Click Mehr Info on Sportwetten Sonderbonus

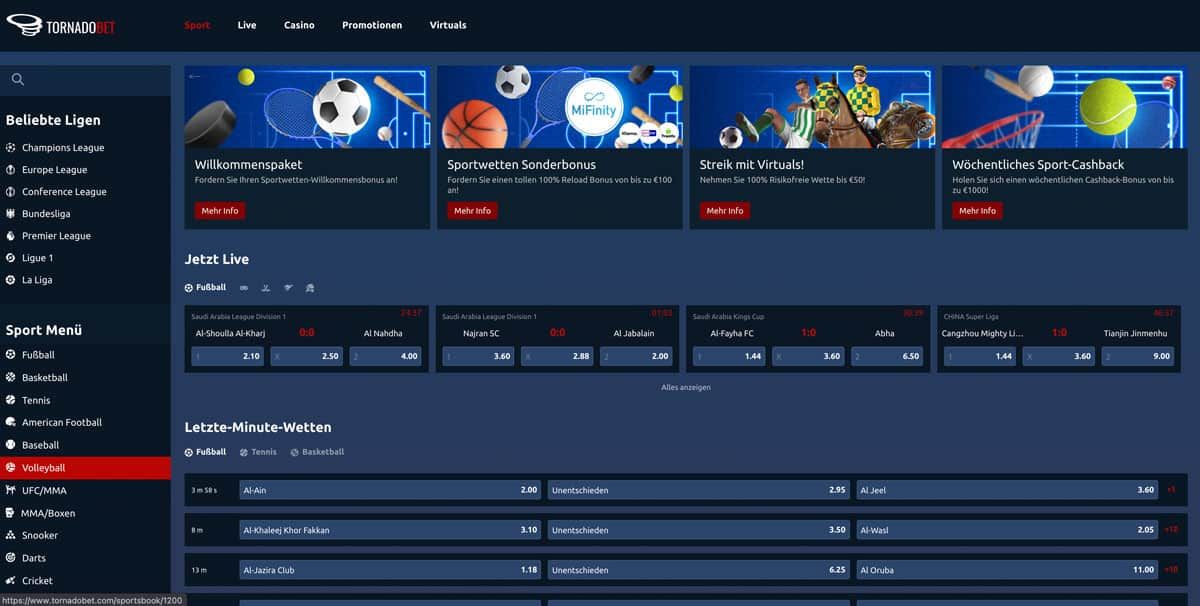(472, 211)
